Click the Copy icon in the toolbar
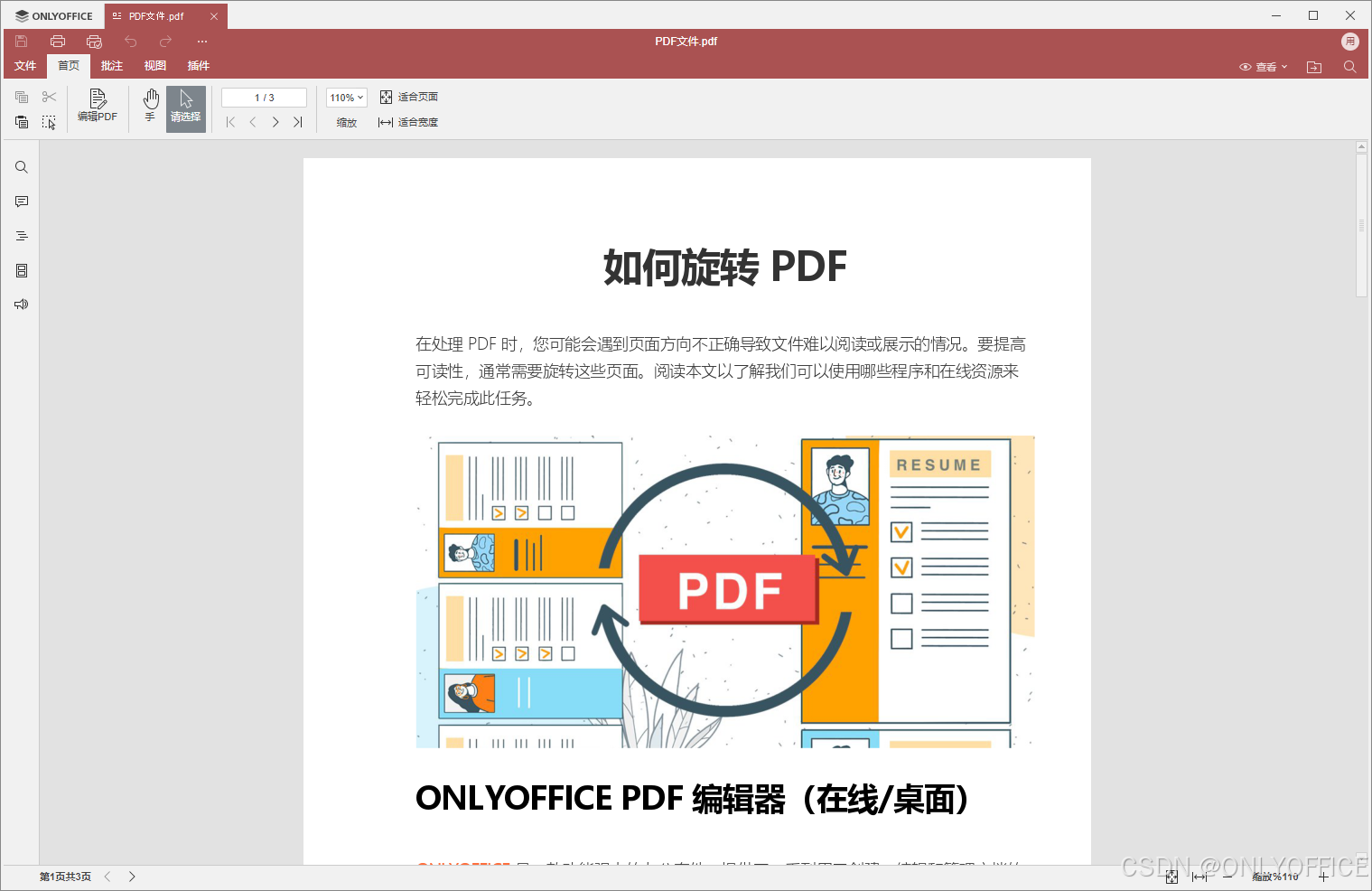 [x=22, y=97]
